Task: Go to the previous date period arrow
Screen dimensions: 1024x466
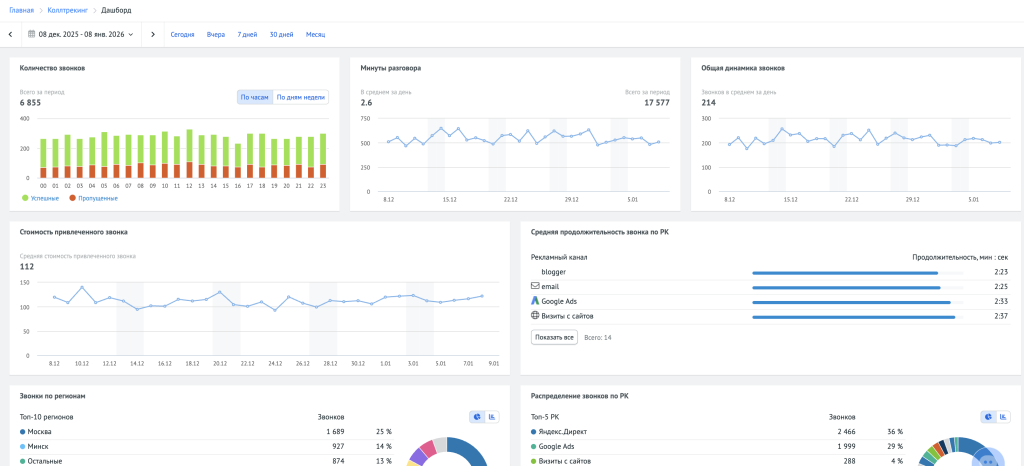Action: (11, 34)
